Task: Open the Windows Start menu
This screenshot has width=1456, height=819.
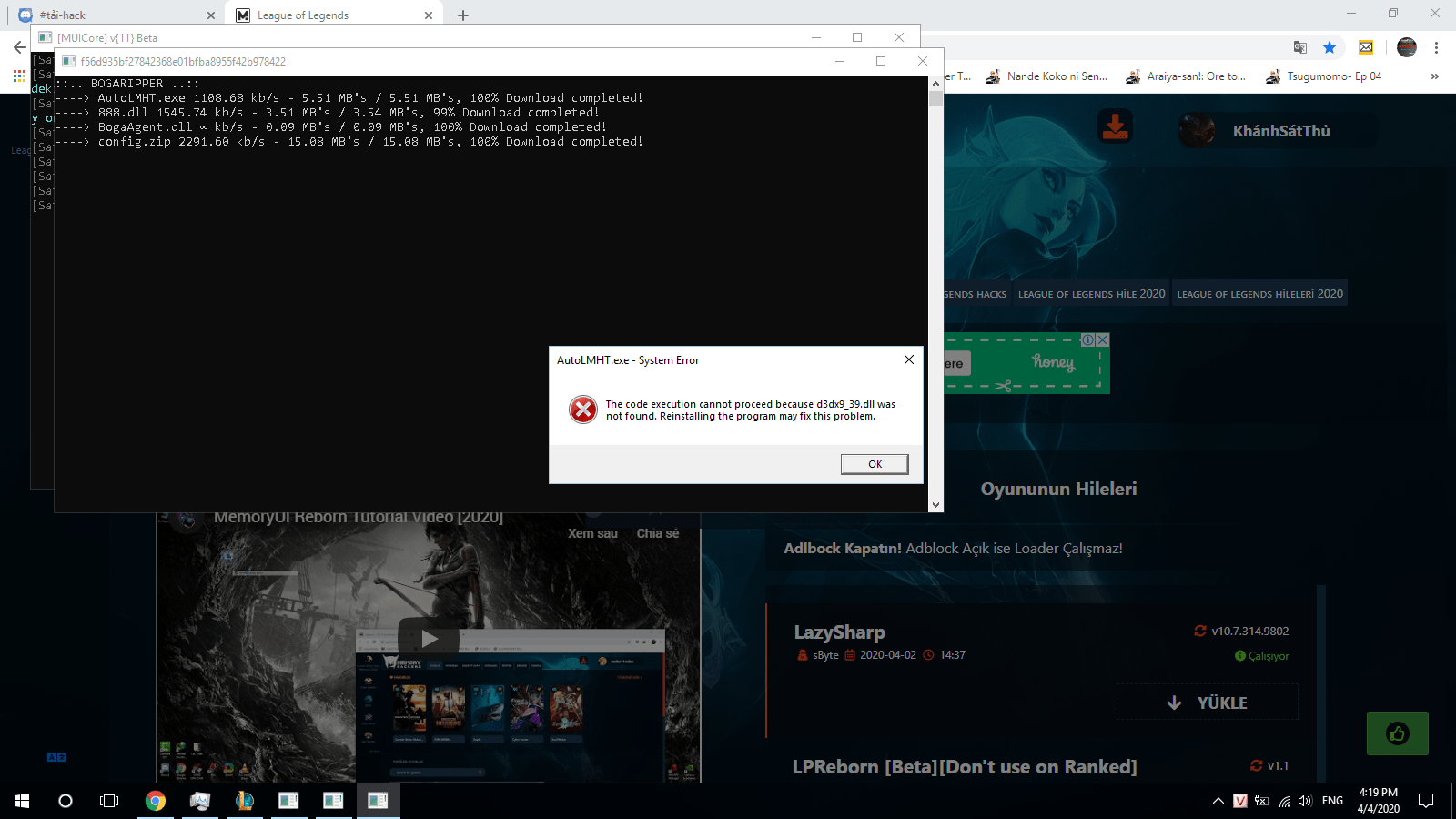Action: [22, 801]
